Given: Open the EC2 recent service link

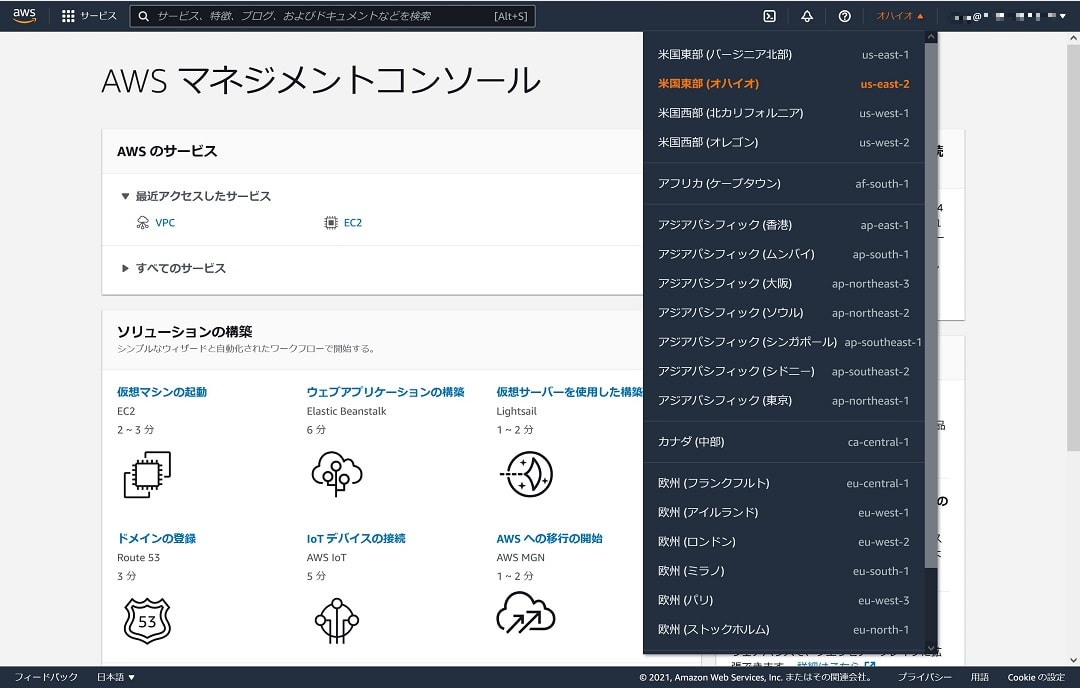Looking at the screenshot, I should click(x=353, y=222).
